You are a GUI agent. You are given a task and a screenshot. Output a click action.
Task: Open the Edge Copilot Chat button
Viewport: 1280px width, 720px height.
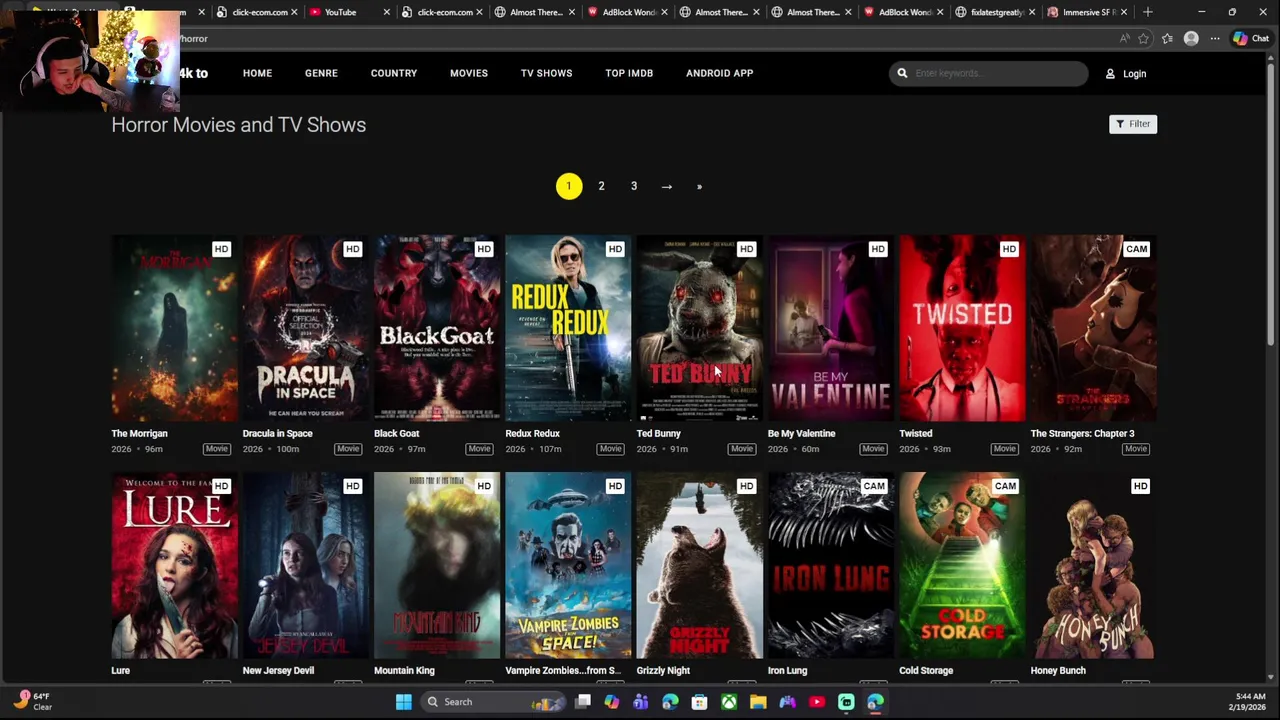point(1251,38)
